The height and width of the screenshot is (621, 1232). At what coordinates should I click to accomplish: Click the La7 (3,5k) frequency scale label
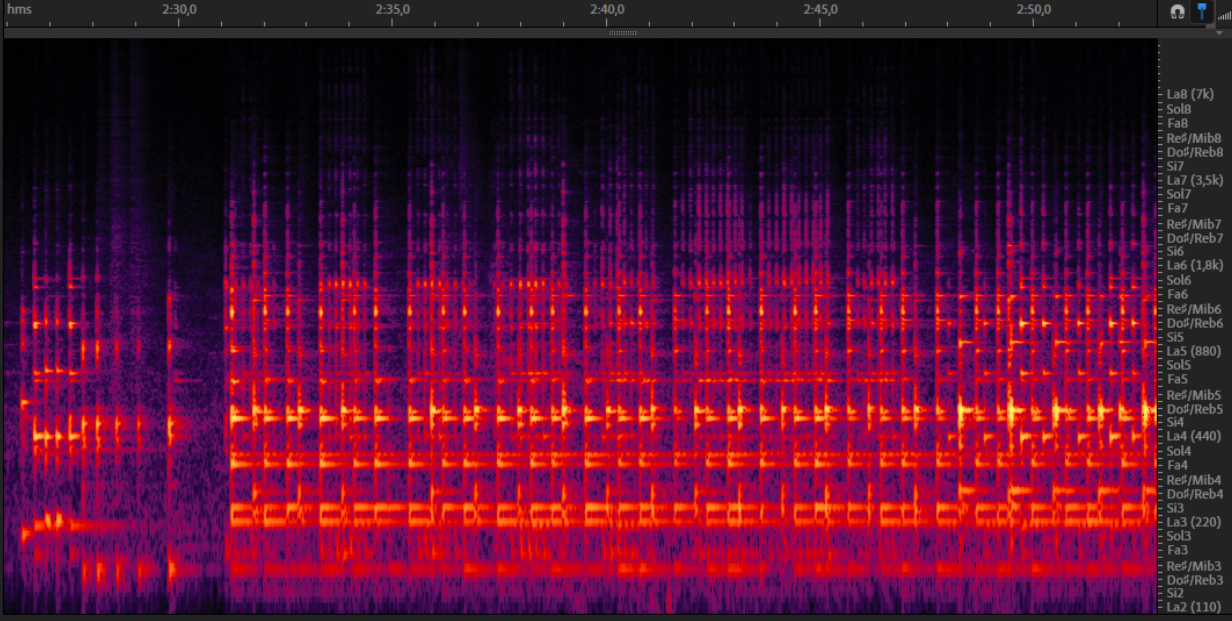[1194, 180]
